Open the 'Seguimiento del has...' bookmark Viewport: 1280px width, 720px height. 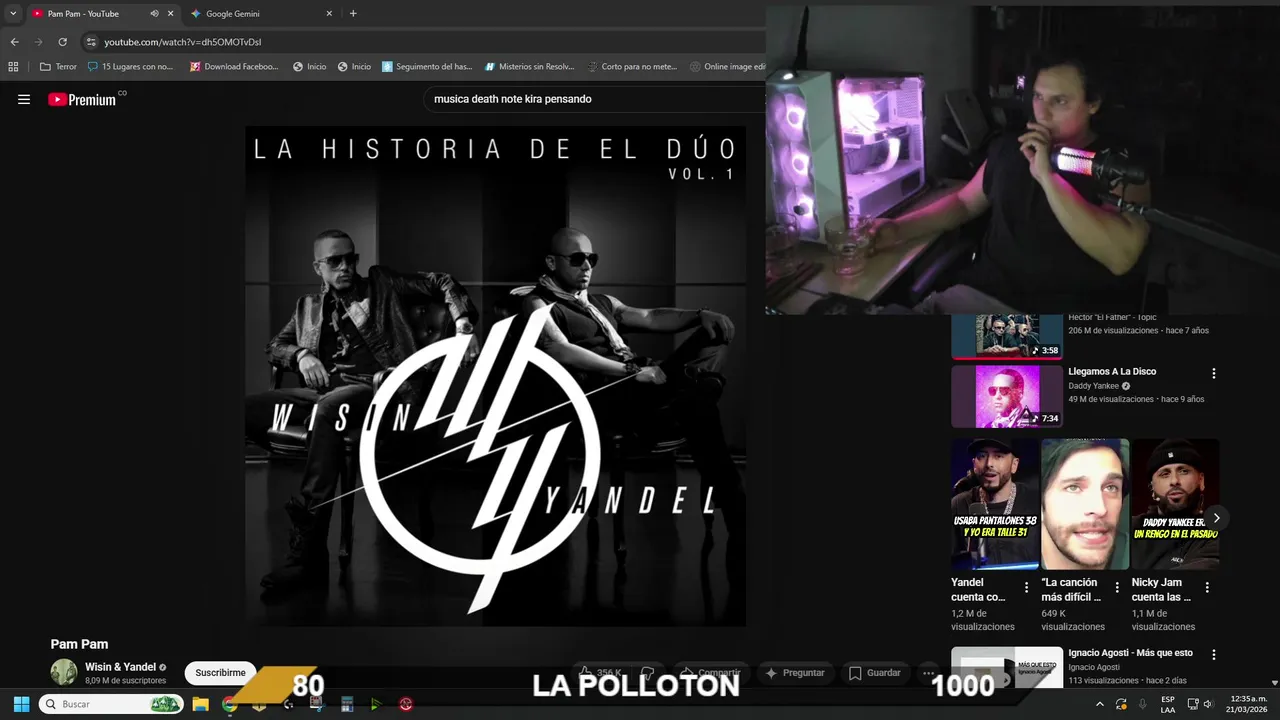tap(426, 67)
